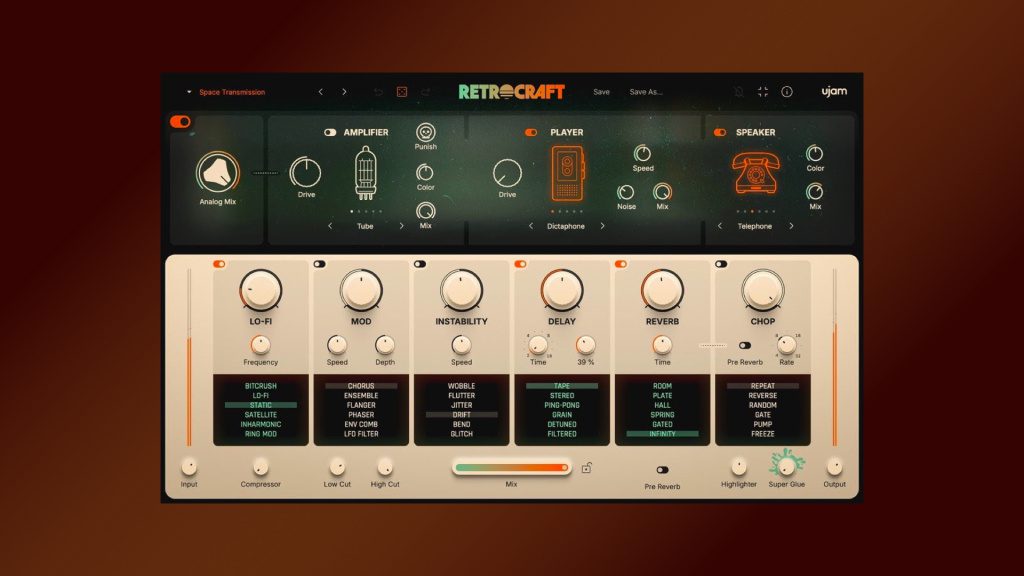Enable the MOD module switch
This screenshot has height=576, width=1024.
pos(319,264)
